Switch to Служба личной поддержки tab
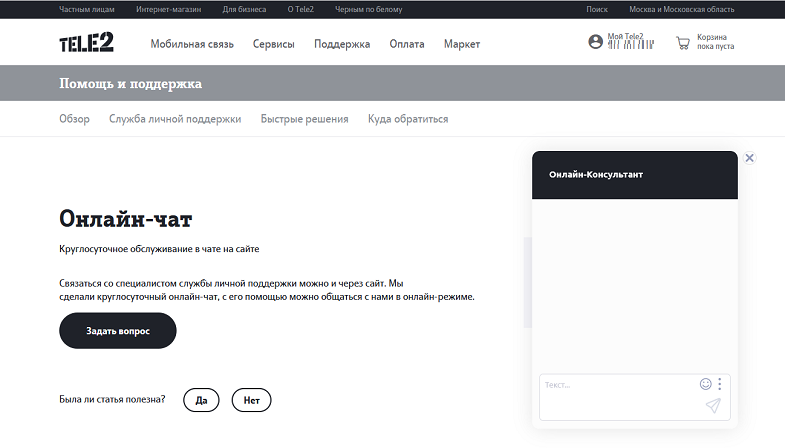The image size is (785, 448). click(175, 119)
